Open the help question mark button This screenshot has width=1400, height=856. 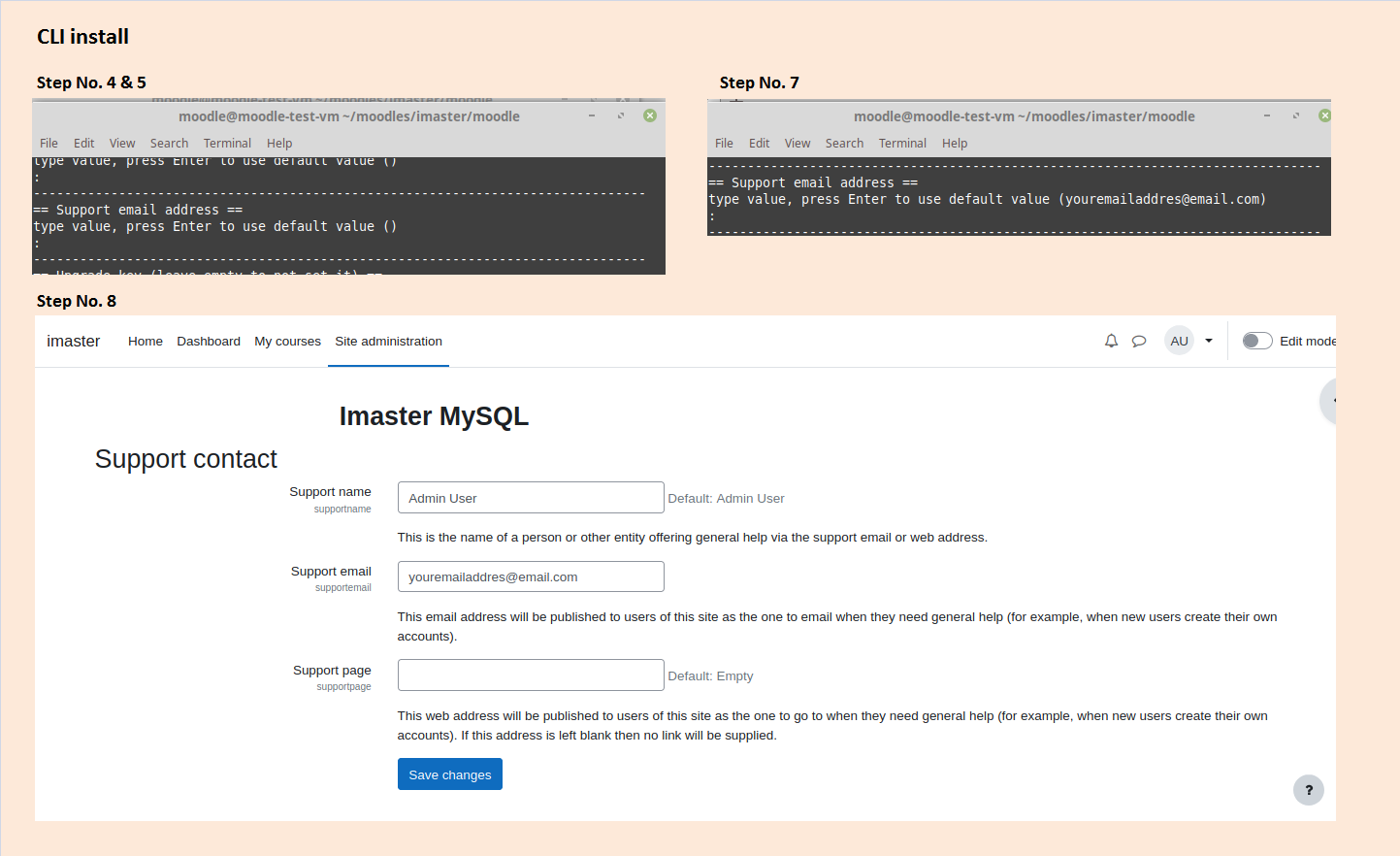tap(1309, 790)
